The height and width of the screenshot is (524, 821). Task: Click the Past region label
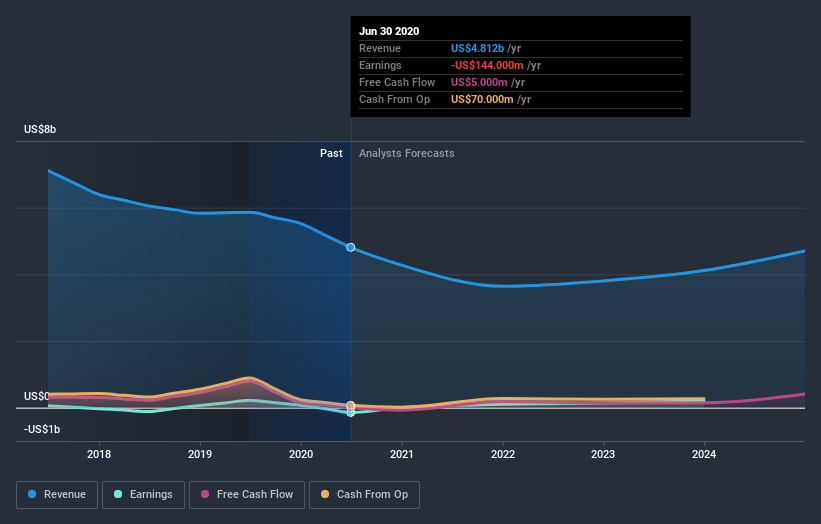pos(331,153)
